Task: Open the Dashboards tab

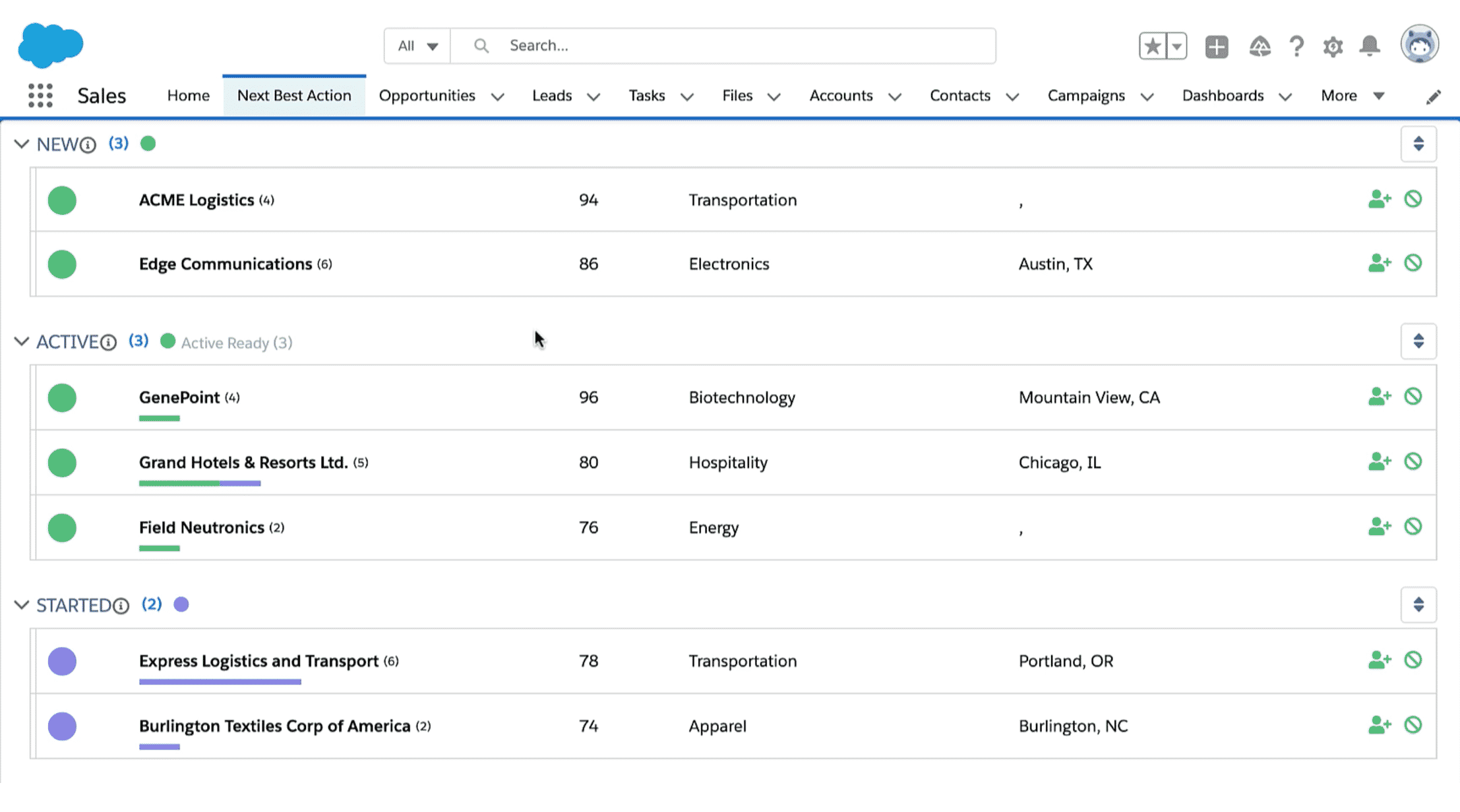Action: pos(1223,96)
